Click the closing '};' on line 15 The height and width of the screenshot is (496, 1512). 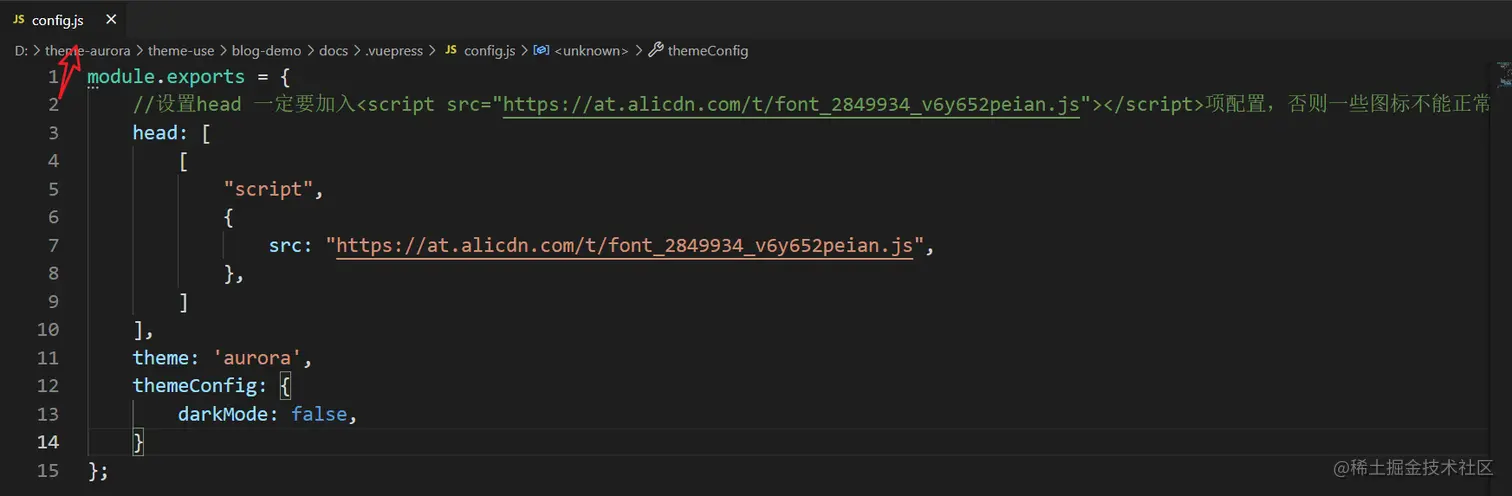[x=98, y=469]
